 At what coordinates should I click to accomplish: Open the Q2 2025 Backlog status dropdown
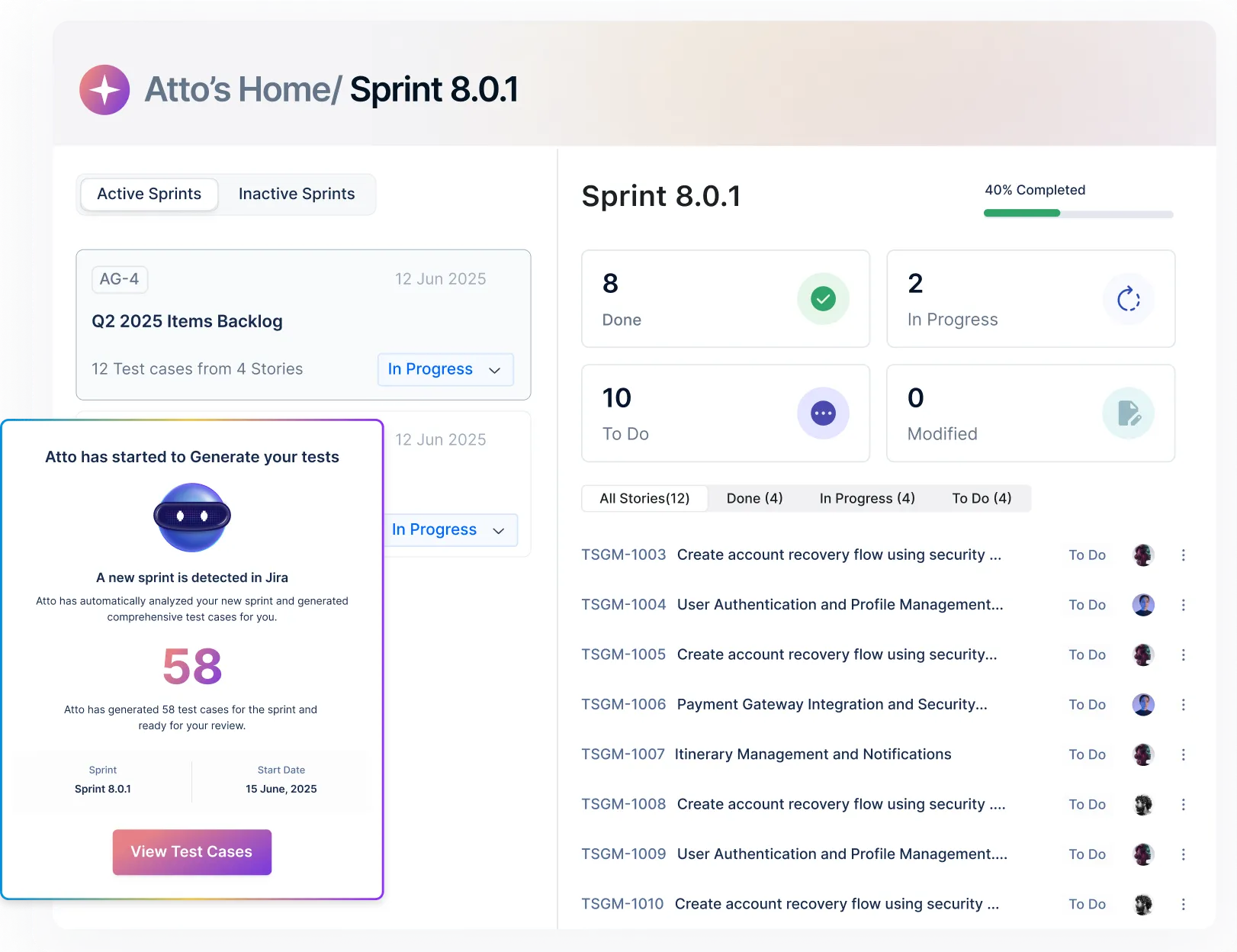(445, 369)
